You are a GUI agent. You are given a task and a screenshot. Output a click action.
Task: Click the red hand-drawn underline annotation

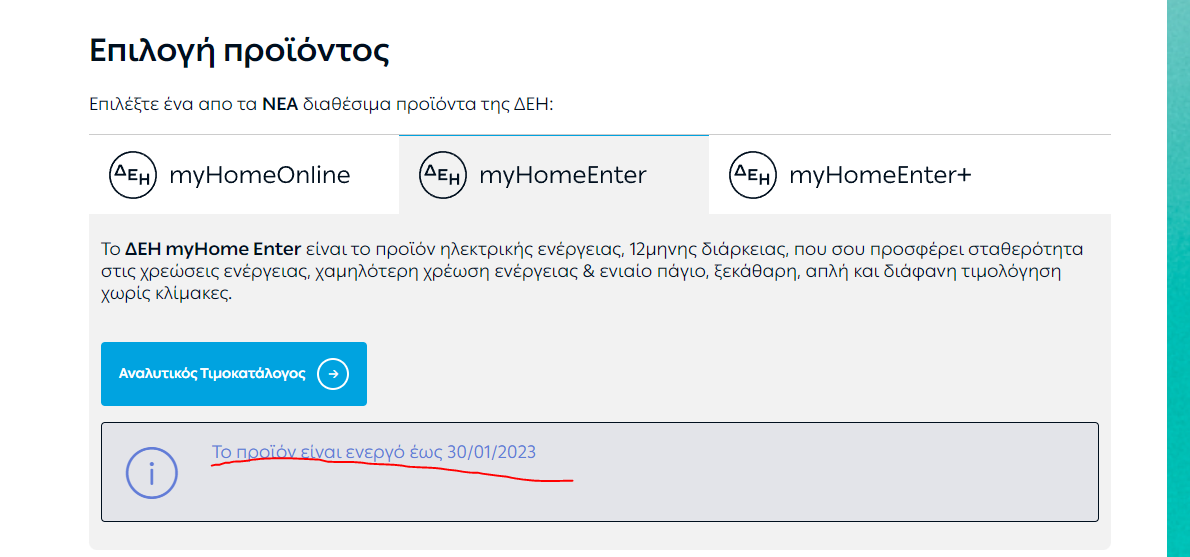point(392,470)
